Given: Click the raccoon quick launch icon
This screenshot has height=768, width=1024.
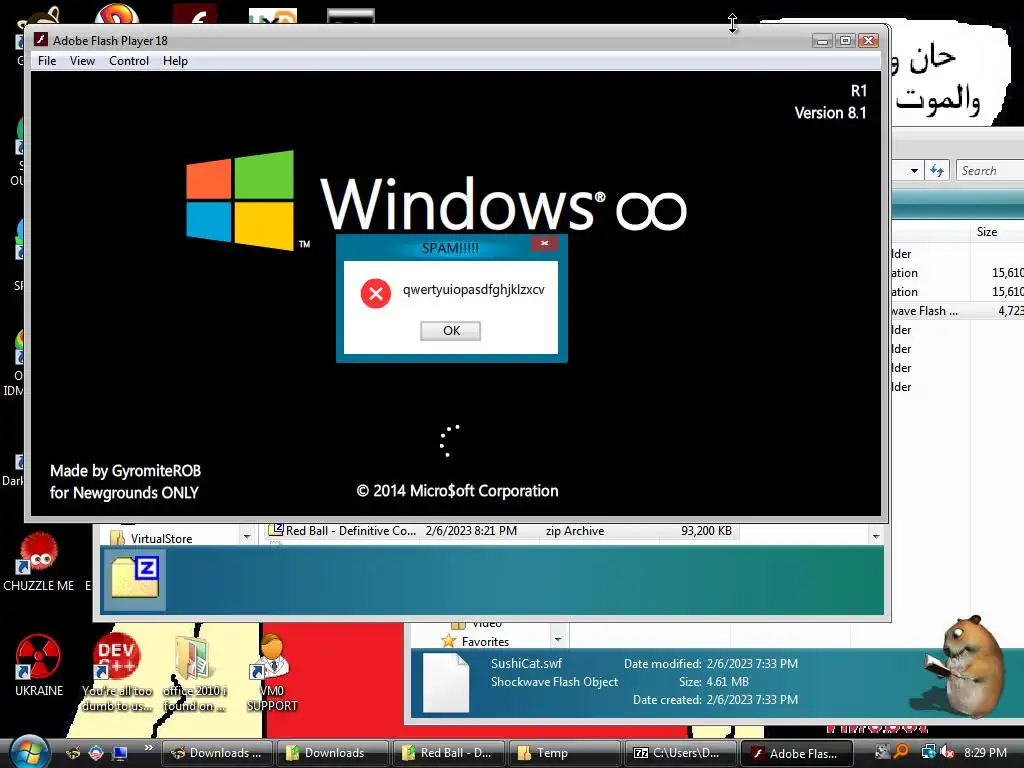Looking at the screenshot, I should (72, 753).
